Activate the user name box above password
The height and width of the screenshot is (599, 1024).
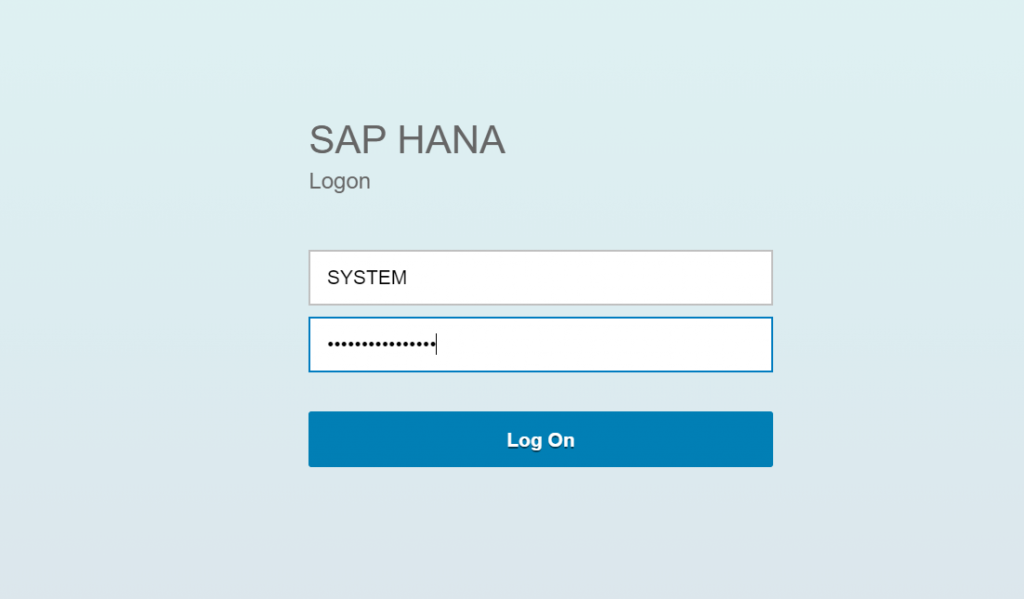click(x=540, y=278)
